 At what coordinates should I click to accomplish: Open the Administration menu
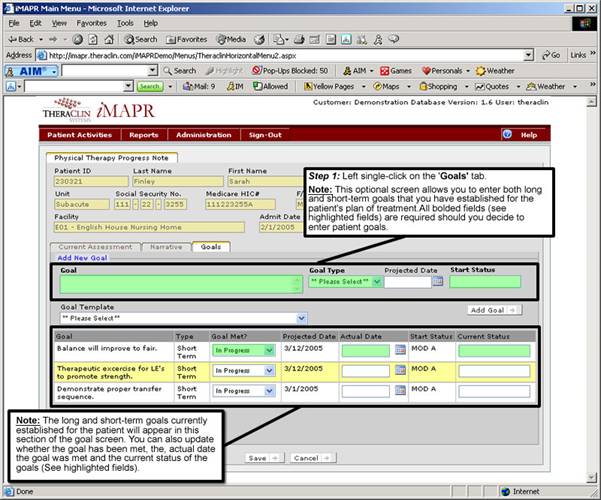click(x=204, y=135)
